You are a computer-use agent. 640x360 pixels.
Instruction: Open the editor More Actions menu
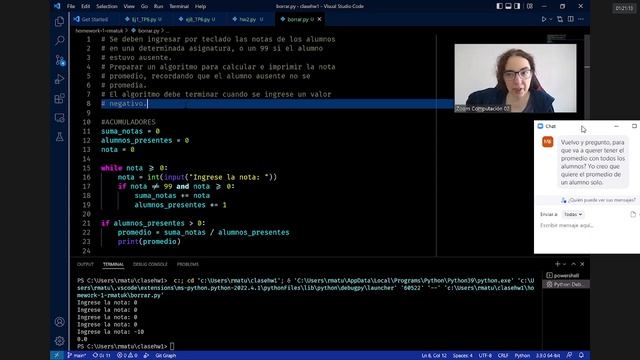pyautogui.click(x=581, y=19)
